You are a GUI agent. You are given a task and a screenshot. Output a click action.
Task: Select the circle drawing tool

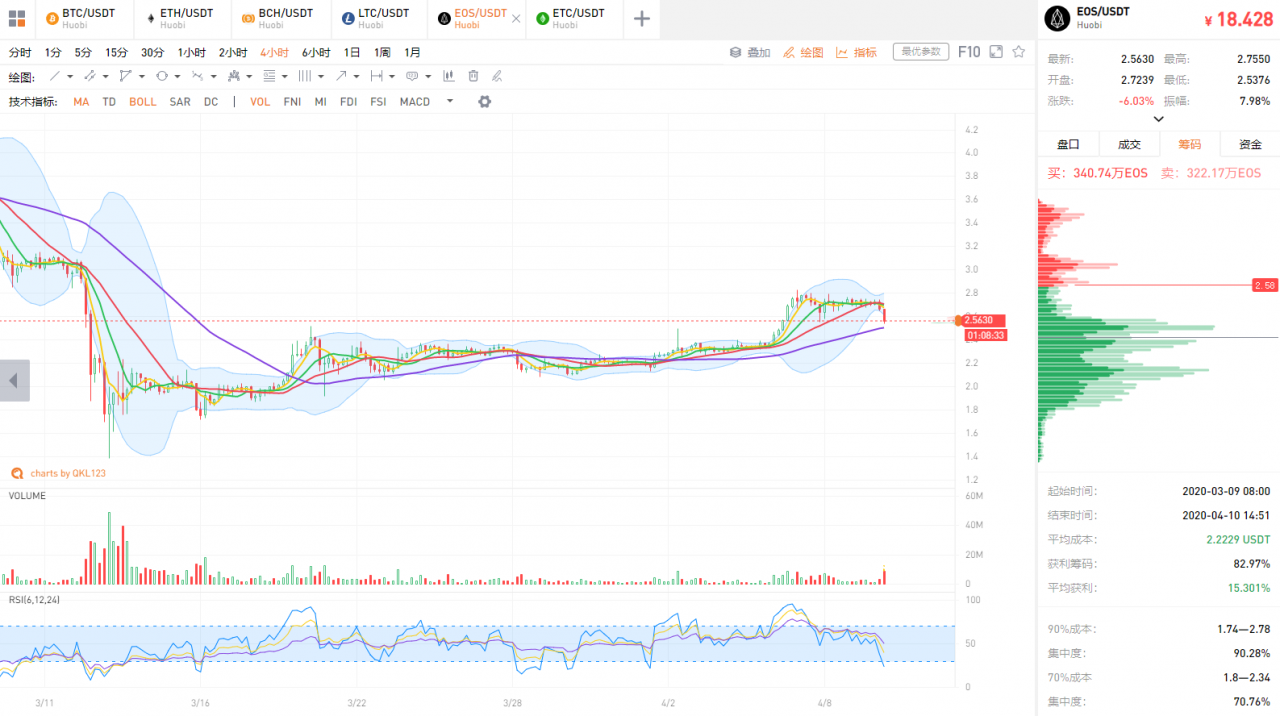161,76
